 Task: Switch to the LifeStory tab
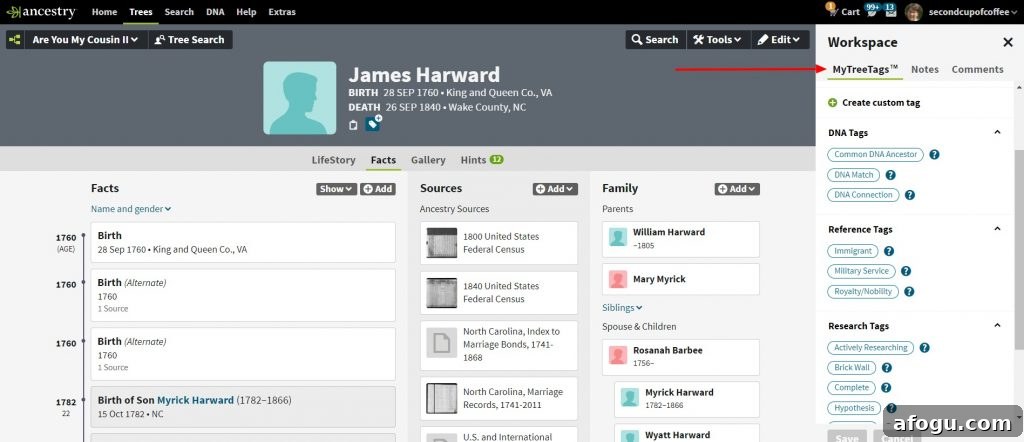(334, 160)
